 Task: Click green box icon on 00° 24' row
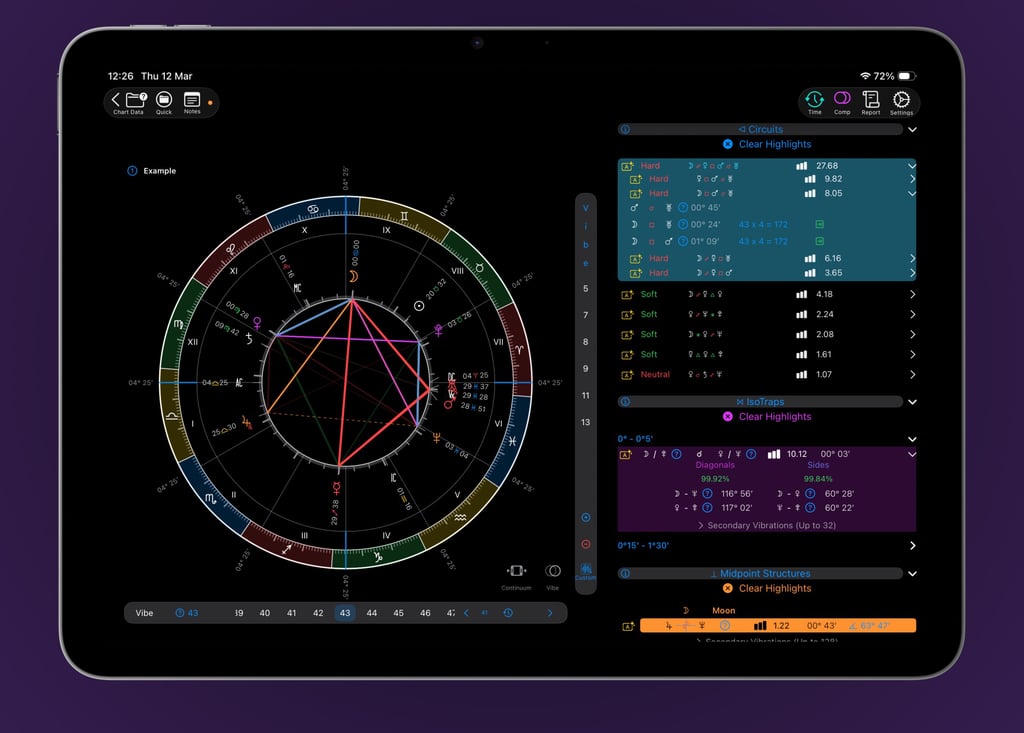820,224
